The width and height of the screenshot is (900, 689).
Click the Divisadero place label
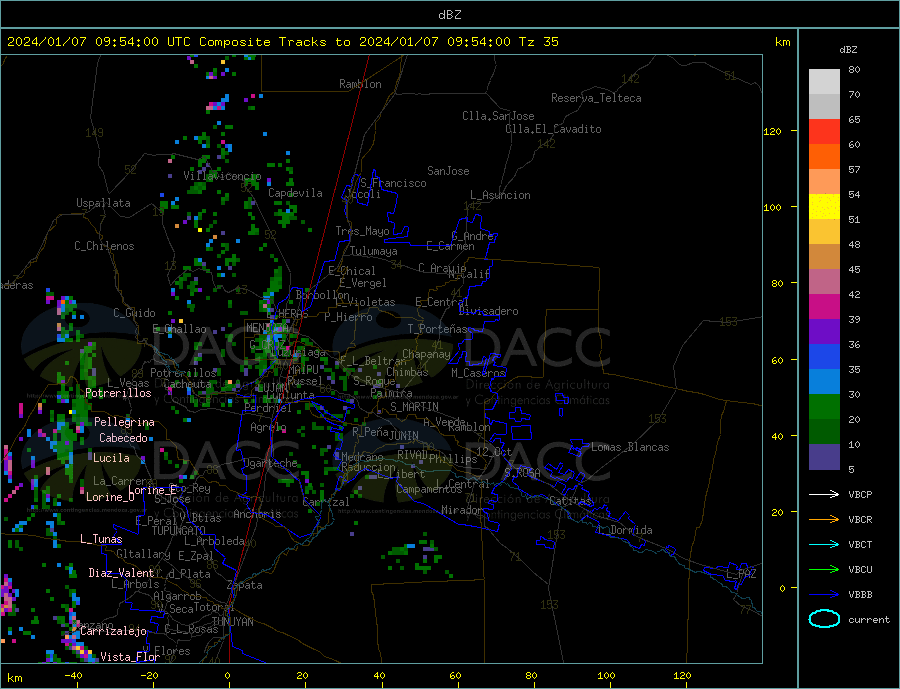[x=488, y=311]
